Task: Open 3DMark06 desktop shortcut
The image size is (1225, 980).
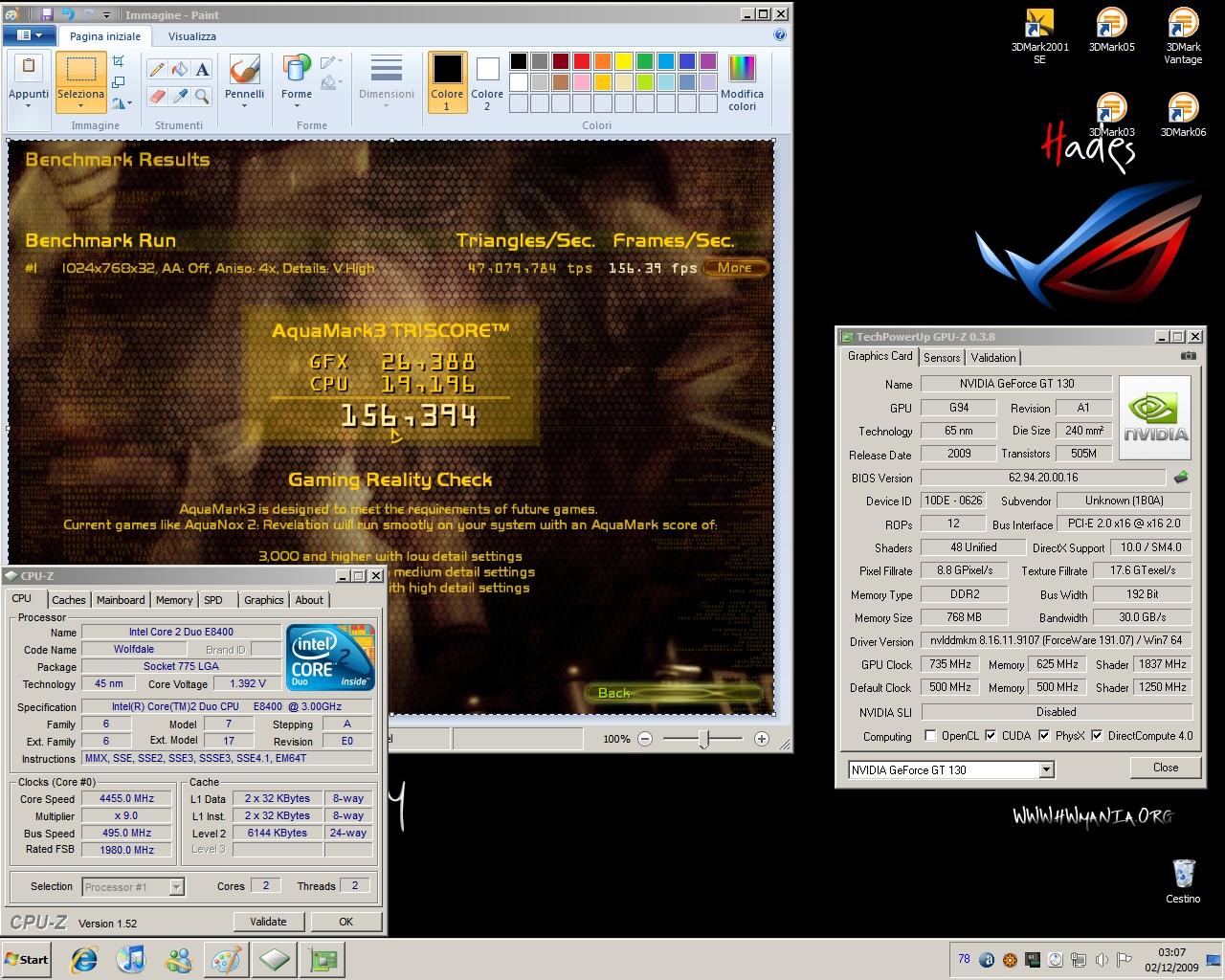Action: [x=1183, y=115]
